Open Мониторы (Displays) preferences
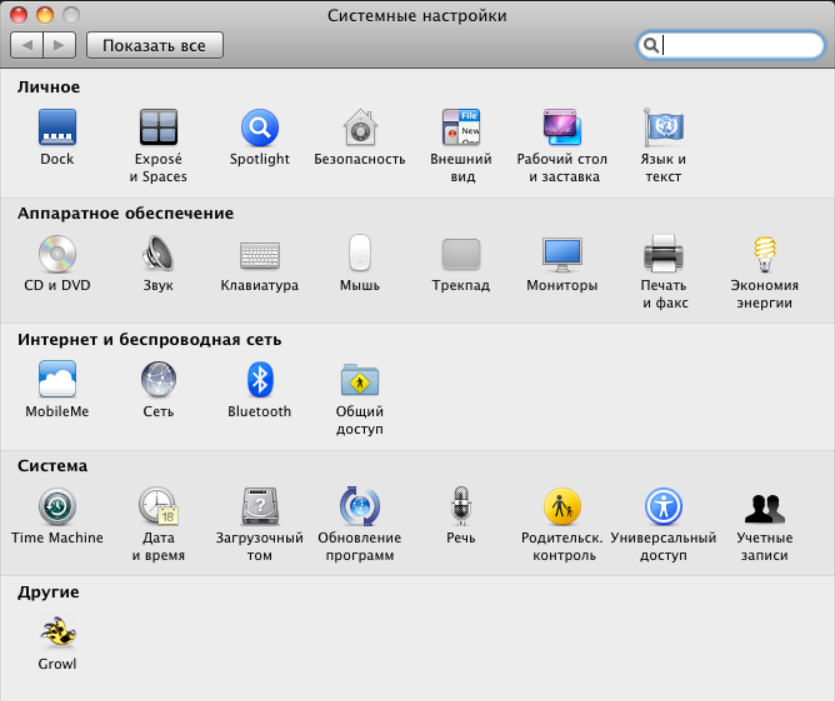This screenshot has width=835, height=701. [562, 254]
